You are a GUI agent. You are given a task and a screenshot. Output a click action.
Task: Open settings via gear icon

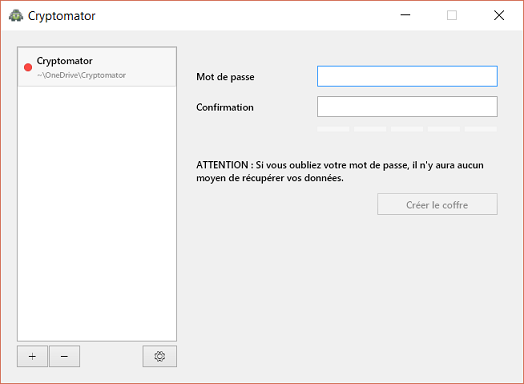[x=160, y=356]
